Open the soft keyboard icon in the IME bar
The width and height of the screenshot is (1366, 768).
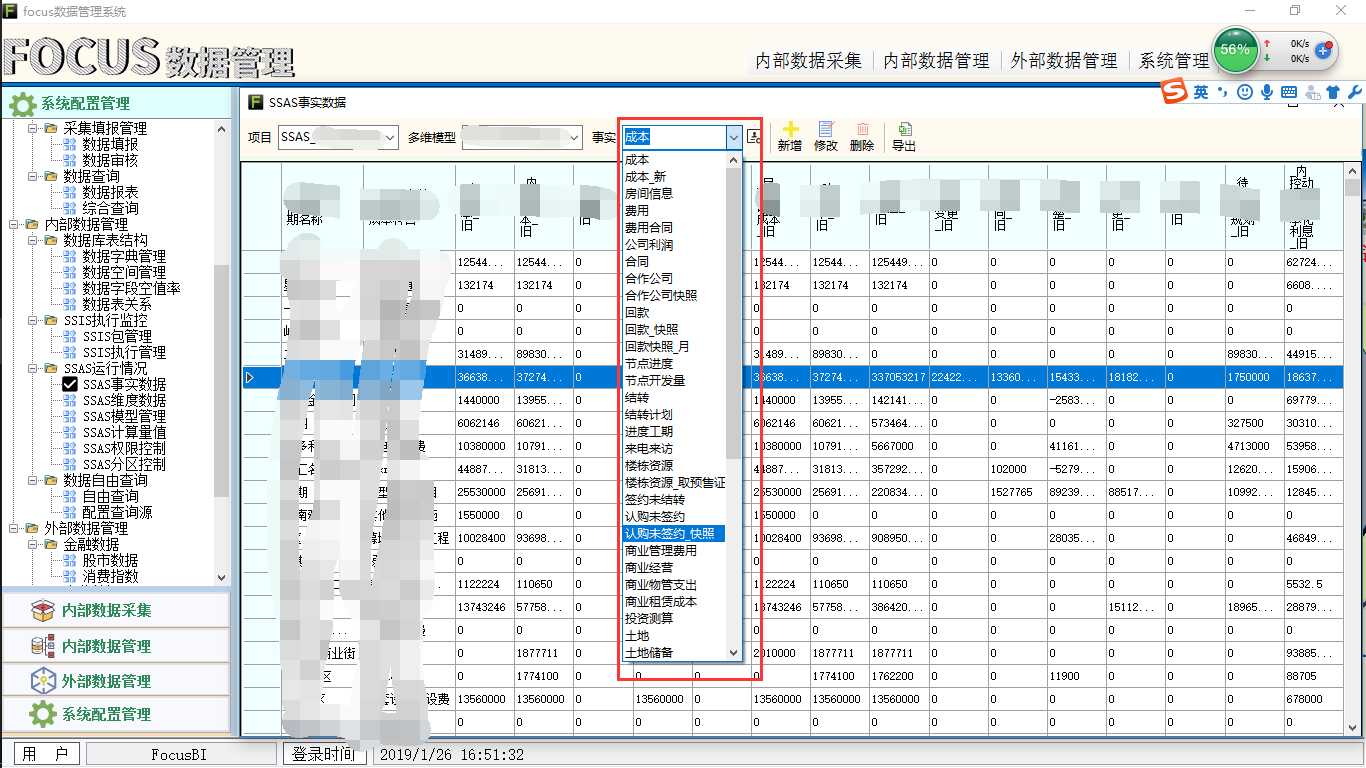tap(1289, 92)
